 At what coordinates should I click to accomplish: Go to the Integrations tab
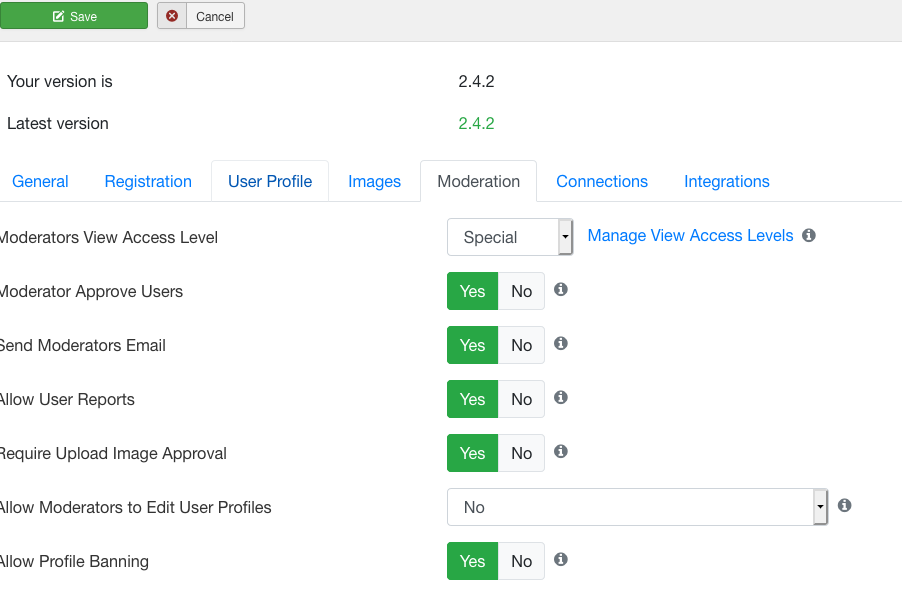(x=727, y=181)
